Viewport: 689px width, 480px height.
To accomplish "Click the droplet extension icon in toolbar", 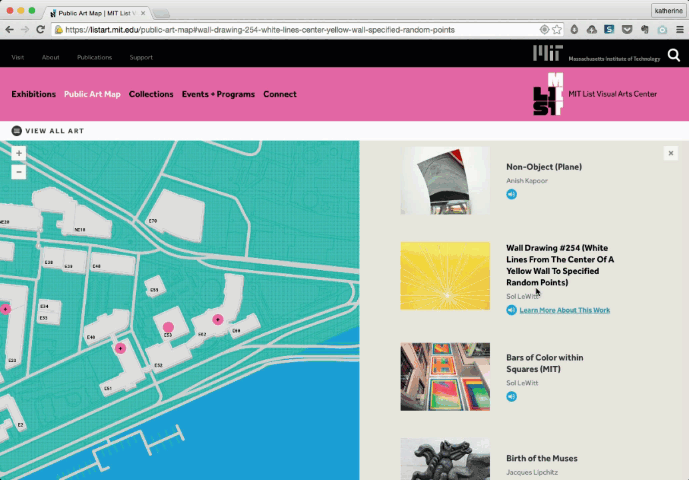I will click(x=574, y=29).
